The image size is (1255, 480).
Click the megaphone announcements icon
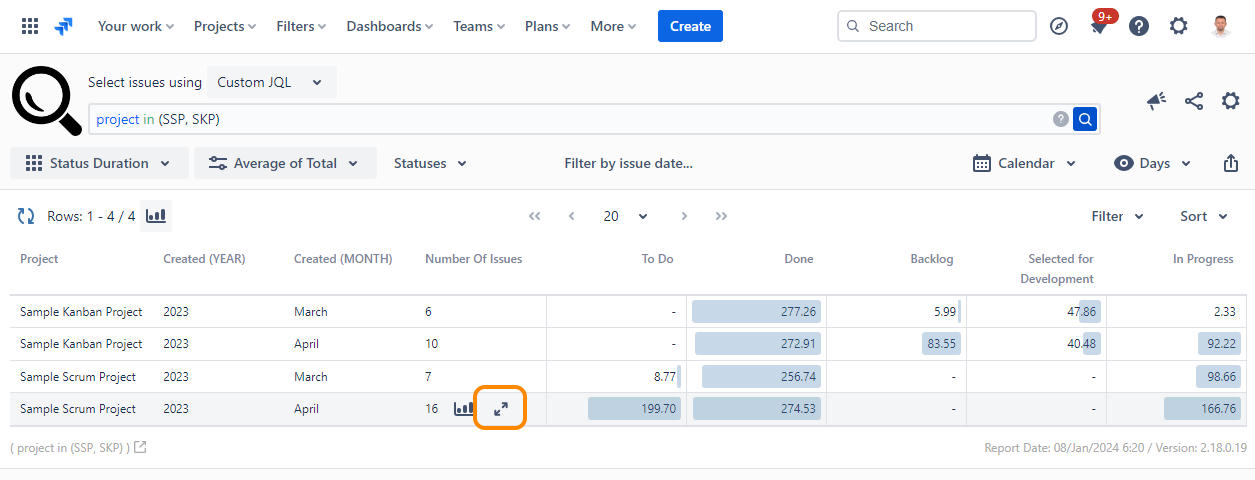pyautogui.click(x=1156, y=101)
